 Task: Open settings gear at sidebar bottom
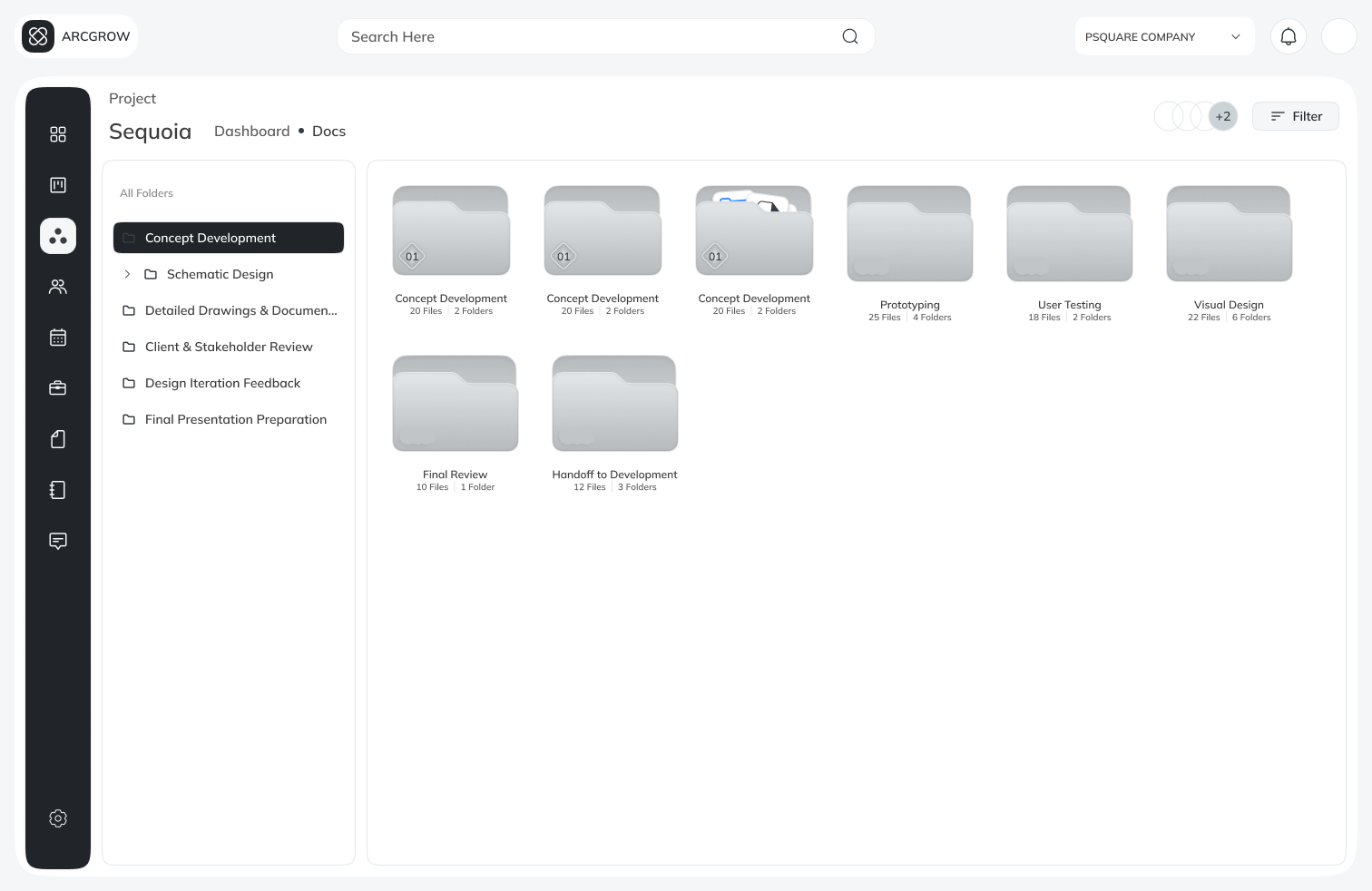coord(58,818)
